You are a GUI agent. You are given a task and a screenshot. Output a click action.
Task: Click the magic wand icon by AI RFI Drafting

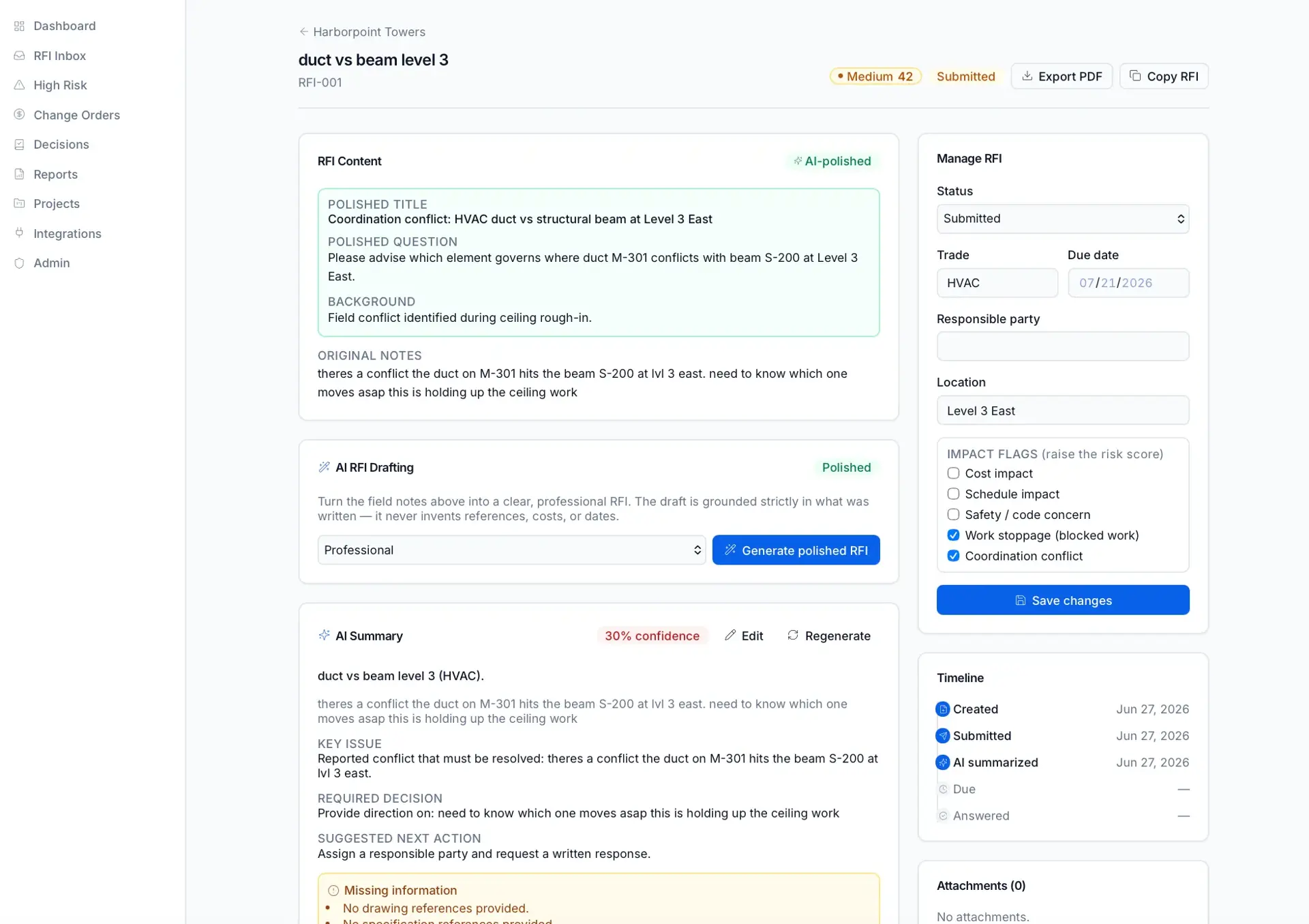[x=324, y=467]
